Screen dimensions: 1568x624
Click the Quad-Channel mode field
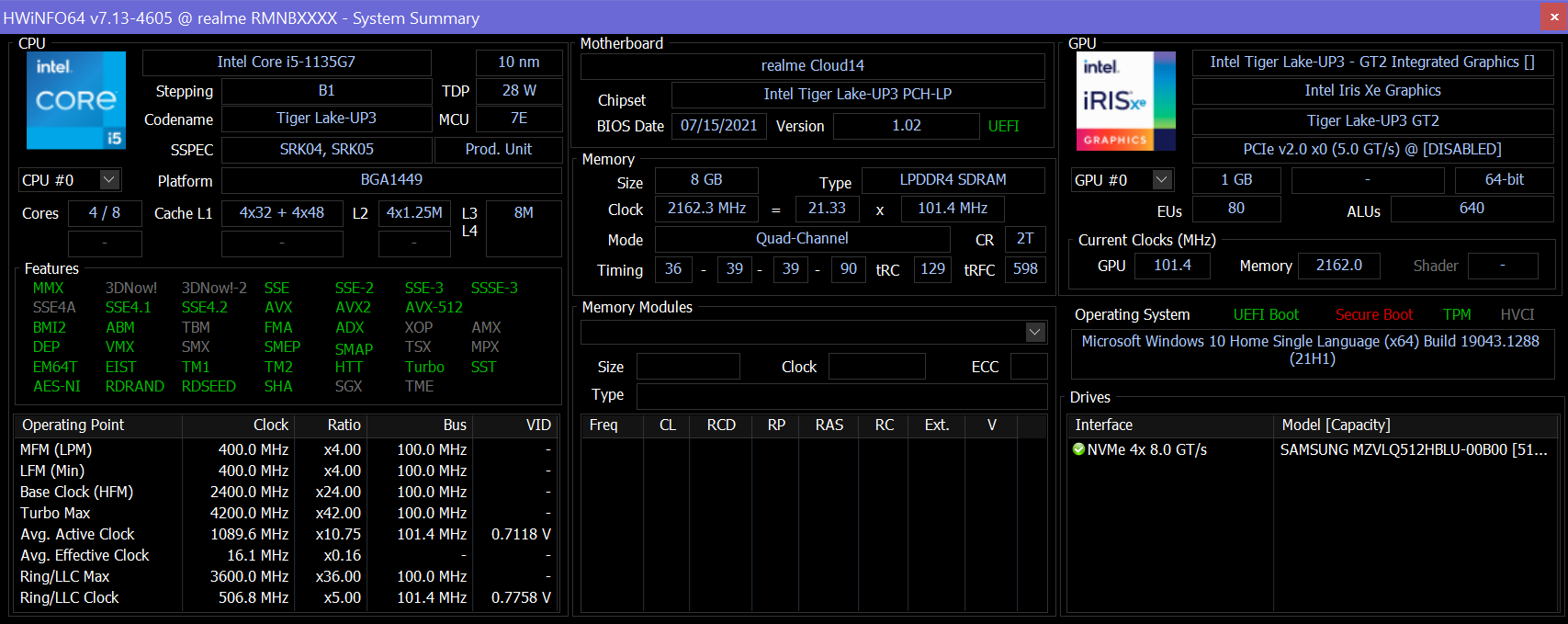click(x=802, y=239)
